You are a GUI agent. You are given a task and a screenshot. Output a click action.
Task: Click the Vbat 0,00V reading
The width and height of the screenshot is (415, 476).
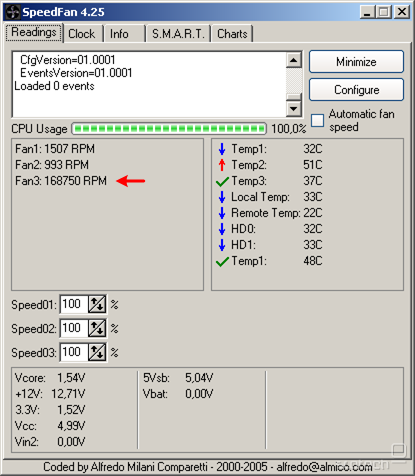[178, 394]
